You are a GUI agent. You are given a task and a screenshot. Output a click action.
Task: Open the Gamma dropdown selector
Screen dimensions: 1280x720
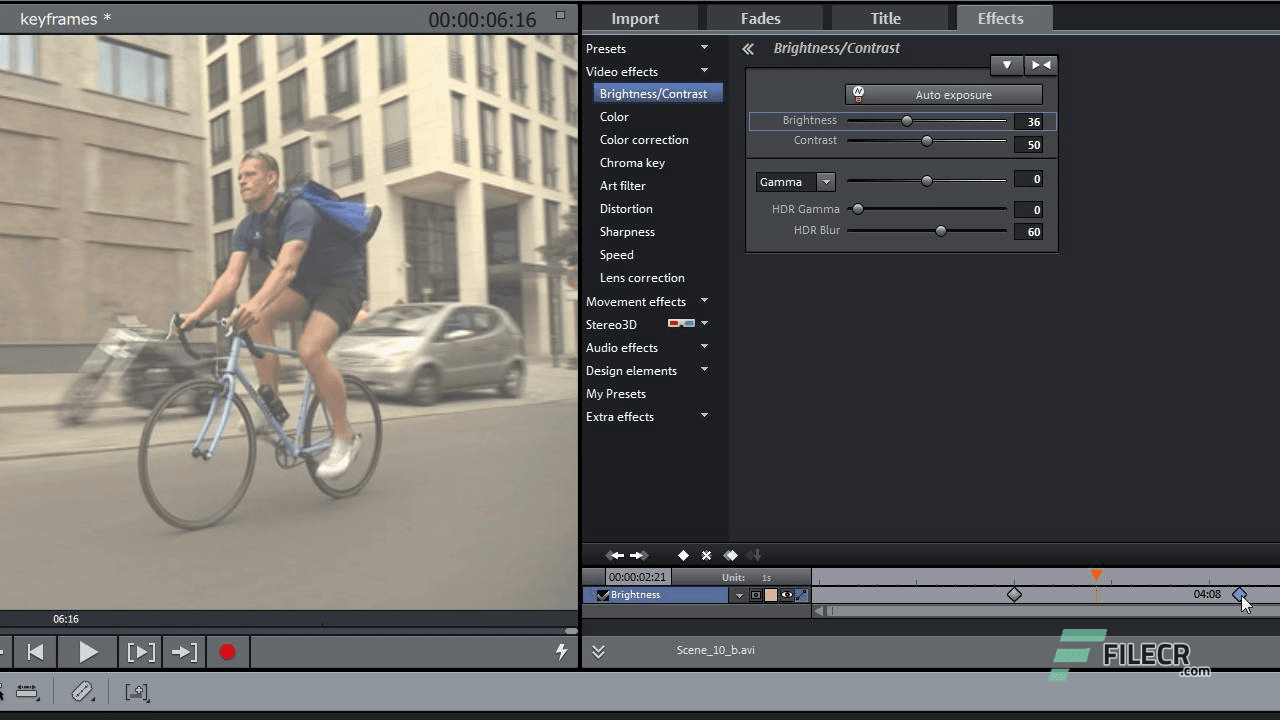tap(826, 181)
